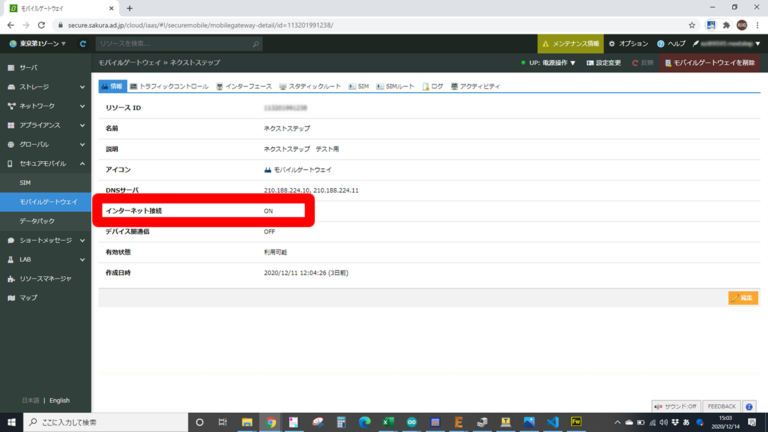Click the FEEDBACK button

coord(721,406)
